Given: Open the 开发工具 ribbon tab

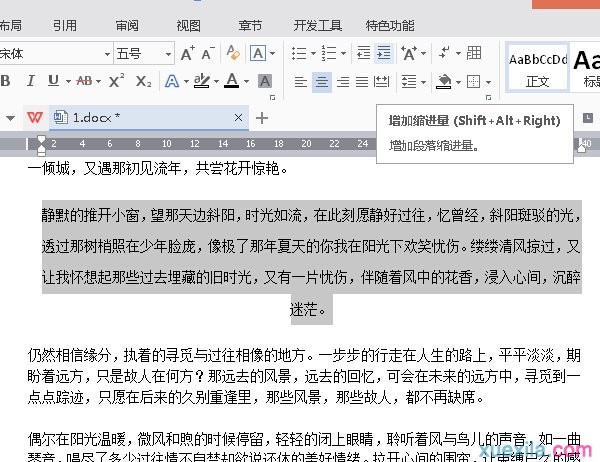Looking at the screenshot, I should coord(317,25).
